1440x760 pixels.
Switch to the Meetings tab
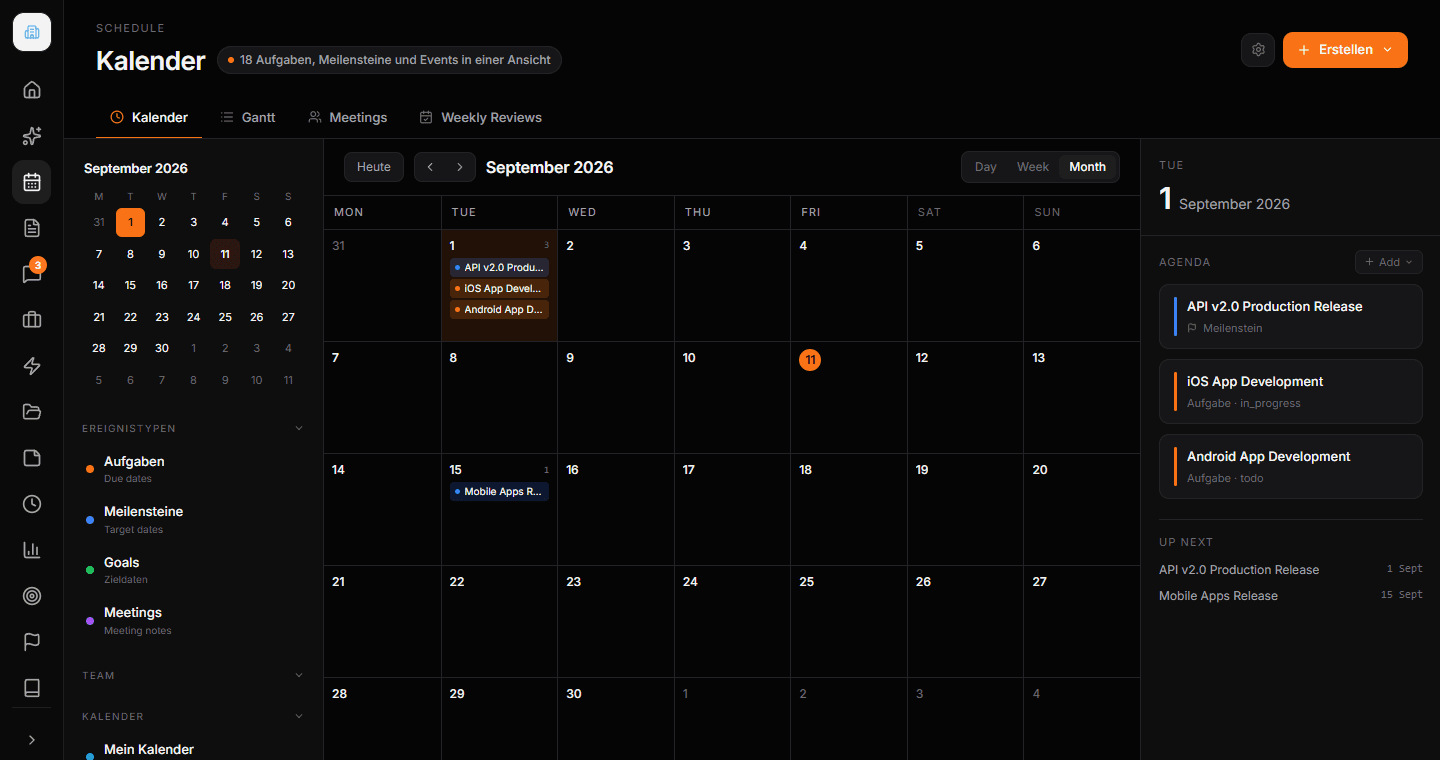[348, 117]
